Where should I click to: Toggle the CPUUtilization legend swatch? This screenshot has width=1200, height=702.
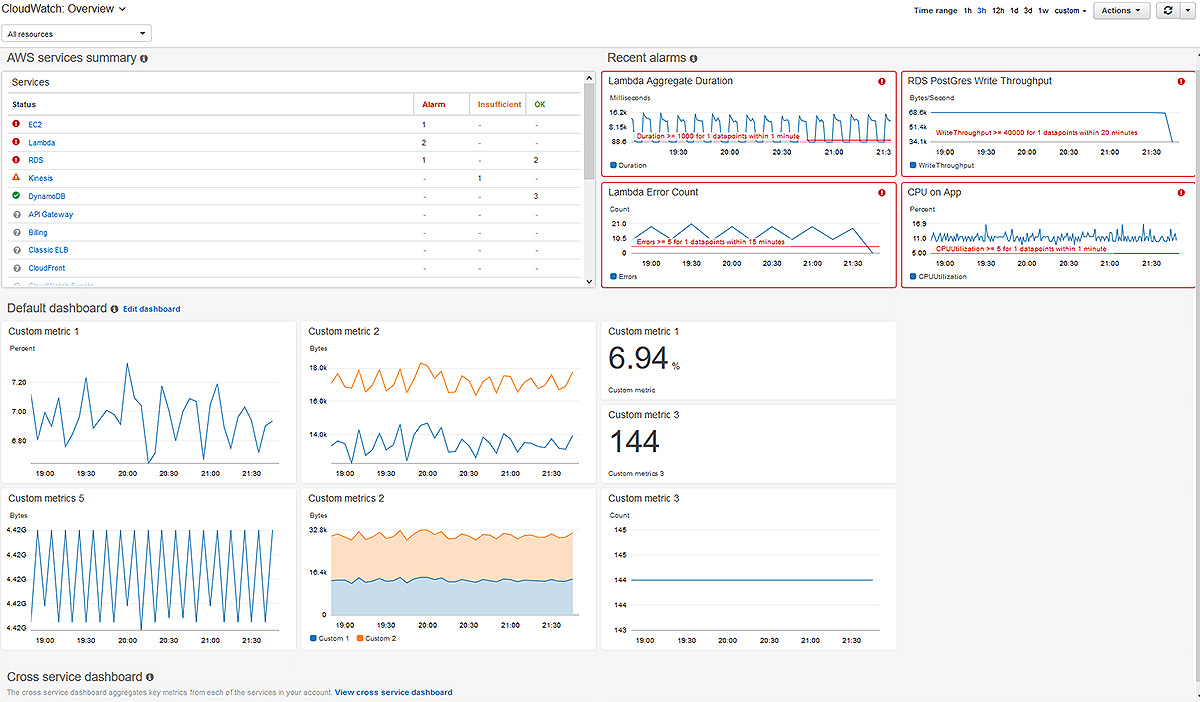[913, 276]
